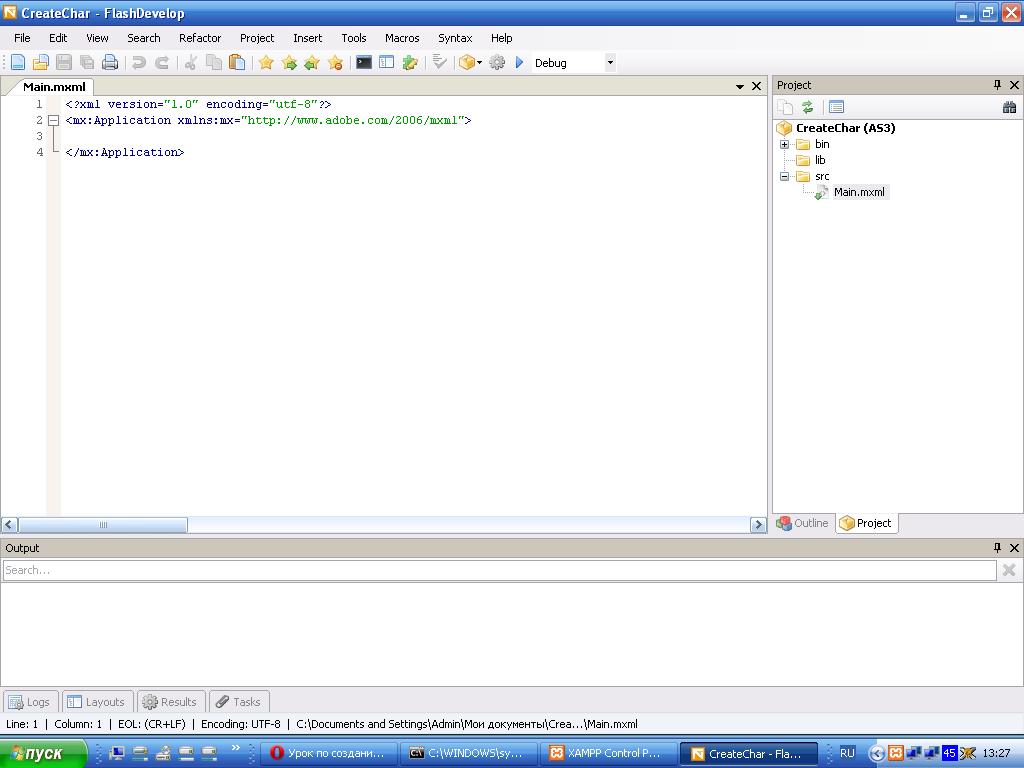Create a new document from the toolbar
The height and width of the screenshot is (768, 1024).
pyautogui.click(x=18, y=63)
